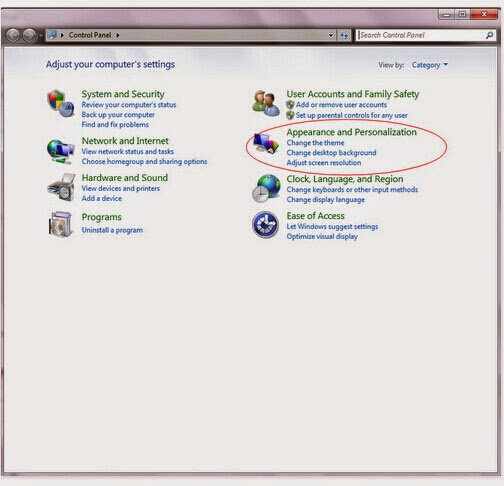
Task: Click the Control Panel breadcrumb
Action: pos(90,35)
